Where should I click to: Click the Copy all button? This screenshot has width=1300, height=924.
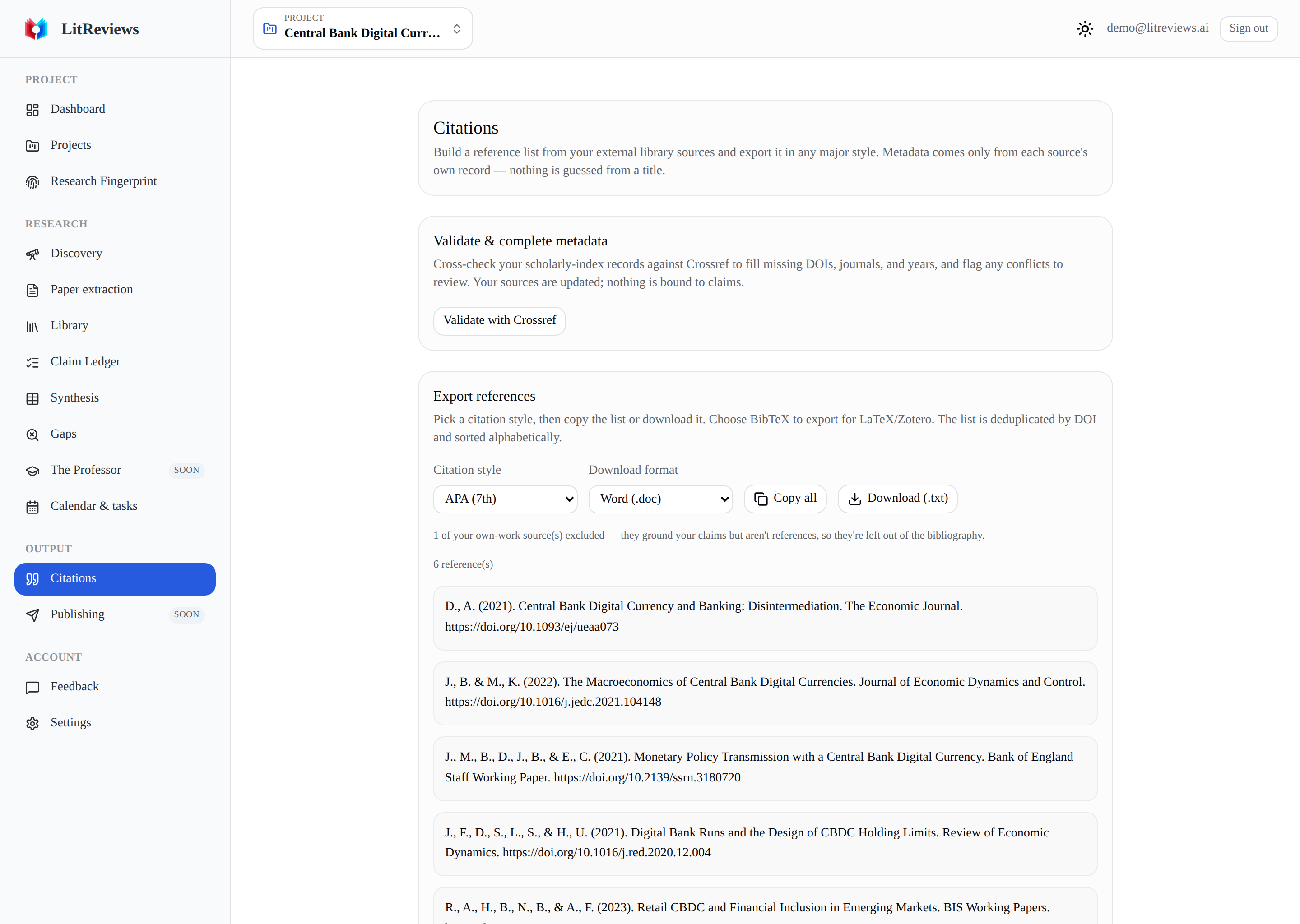point(785,499)
